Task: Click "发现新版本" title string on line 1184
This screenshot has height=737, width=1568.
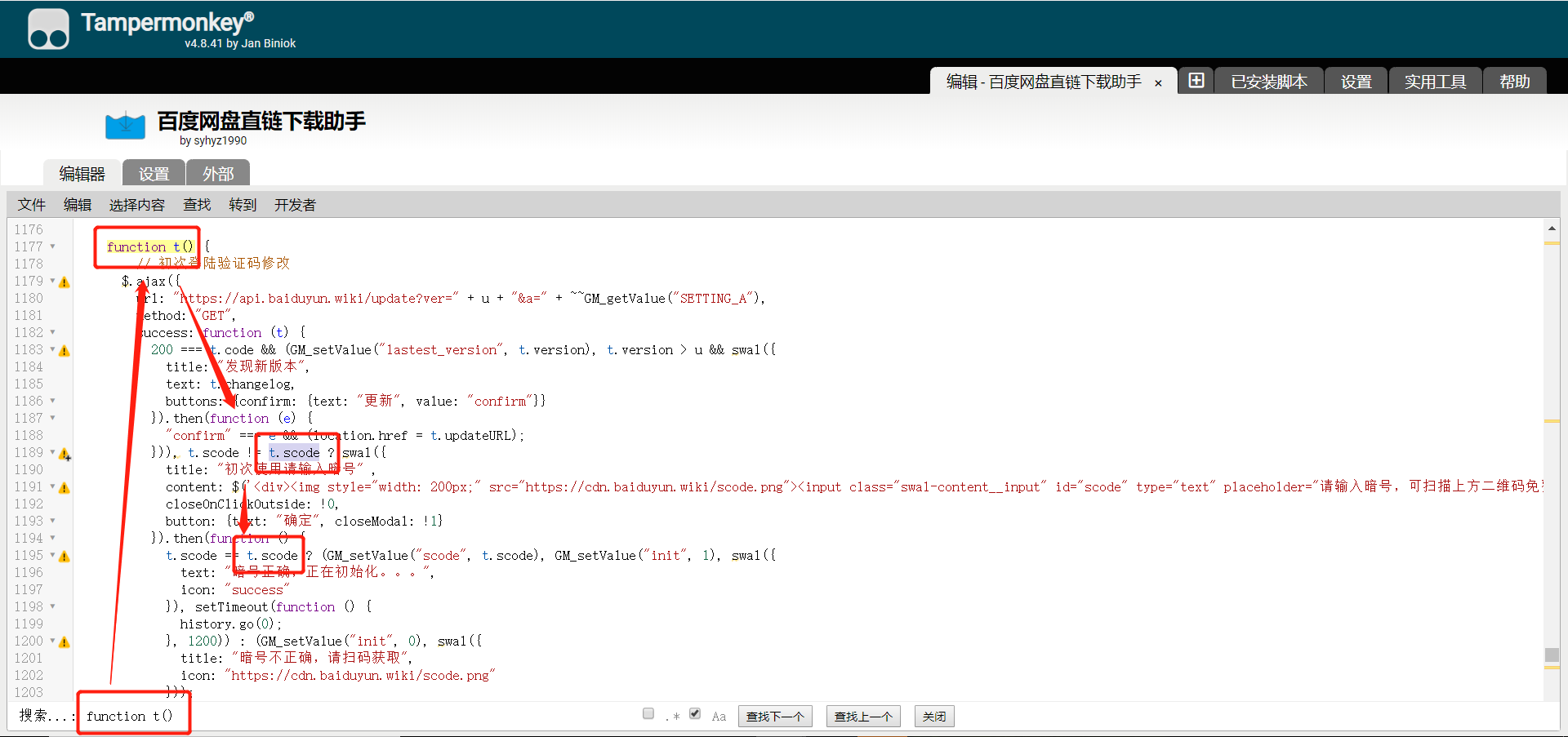Action: tap(261, 366)
